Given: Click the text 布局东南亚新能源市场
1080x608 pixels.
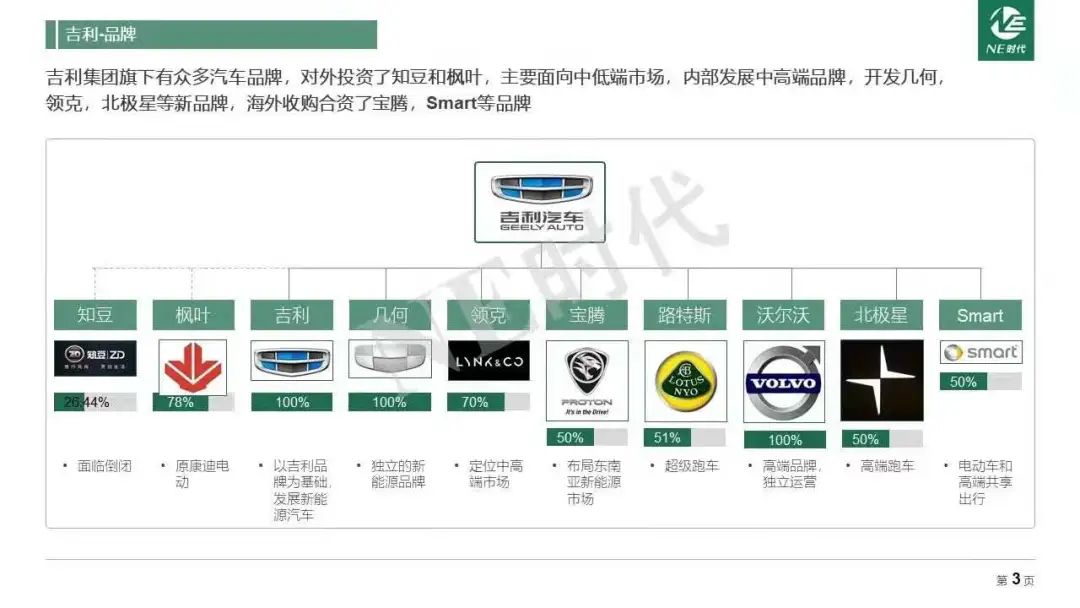Looking at the screenshot, I should pos(593,482).
